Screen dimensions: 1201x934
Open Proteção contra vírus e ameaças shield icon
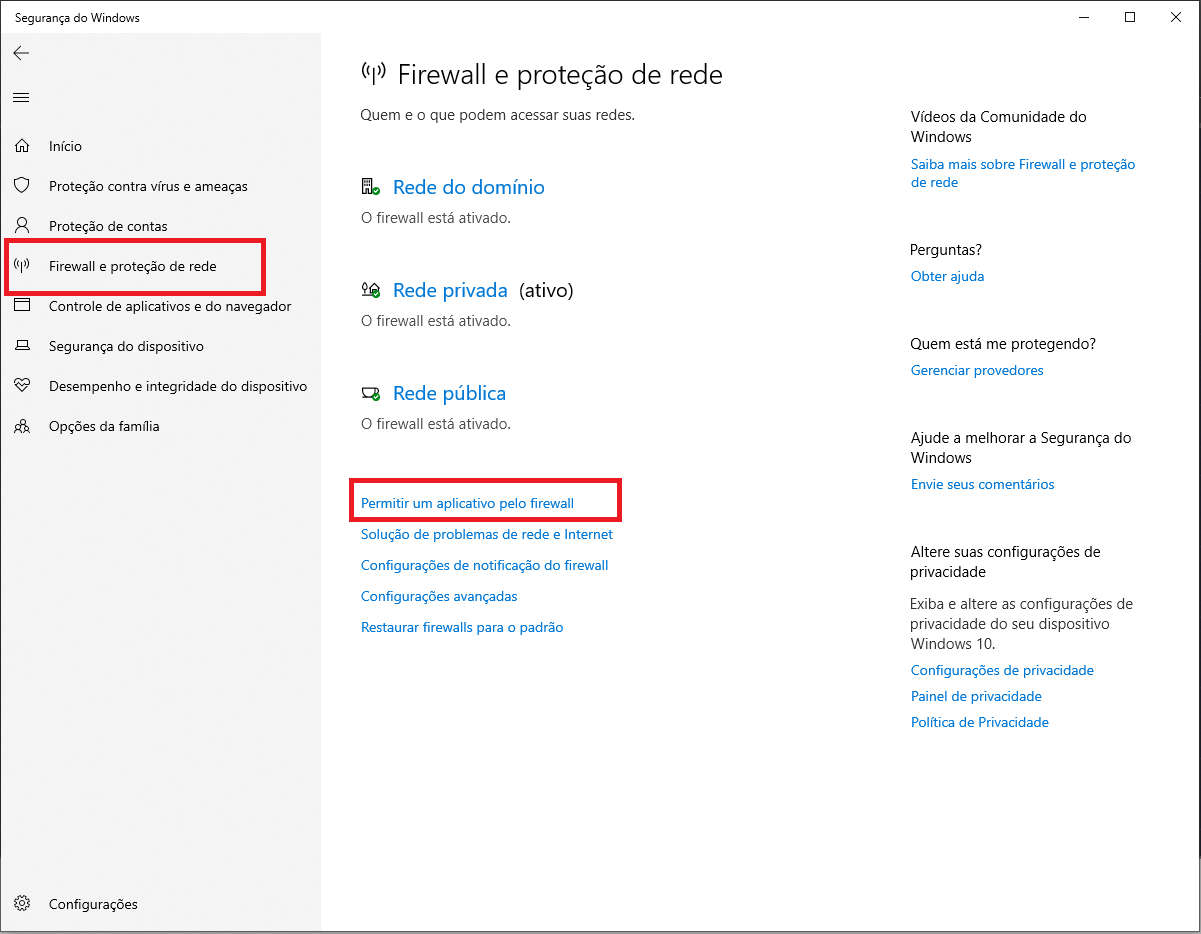[x=22, y=186]
